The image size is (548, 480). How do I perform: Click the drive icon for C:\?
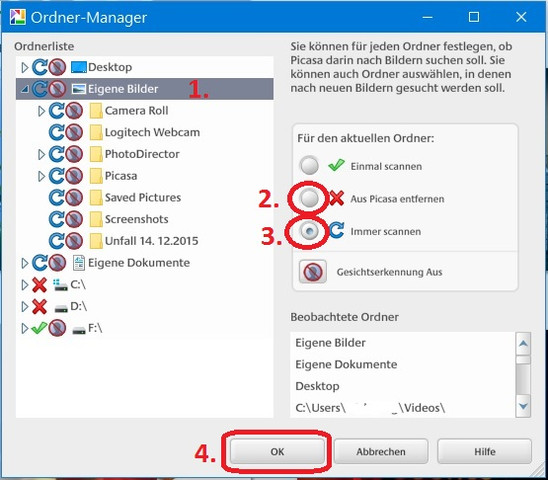[x=60, y=285]
